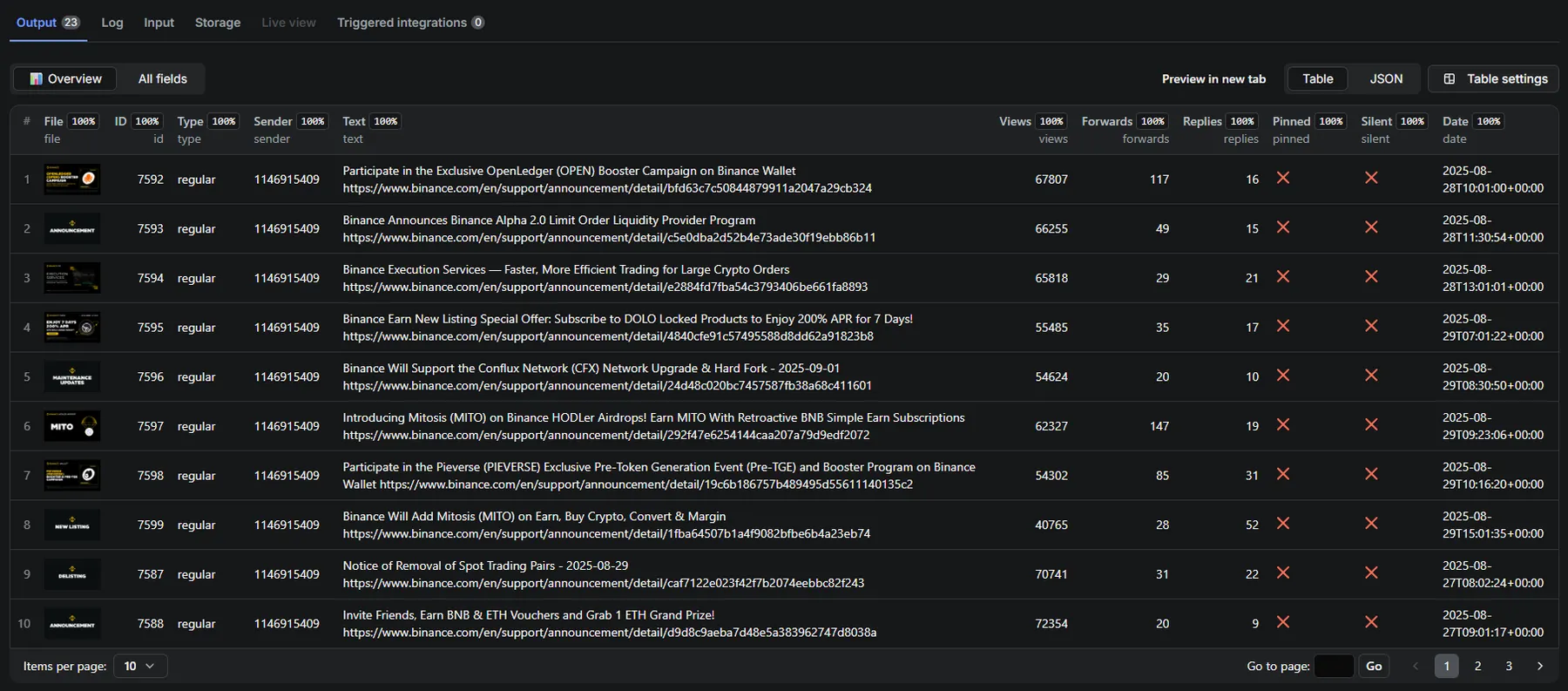
Task: Open thumbnail for message 7593
Action: pyautogui.click(x=72, y=228)
